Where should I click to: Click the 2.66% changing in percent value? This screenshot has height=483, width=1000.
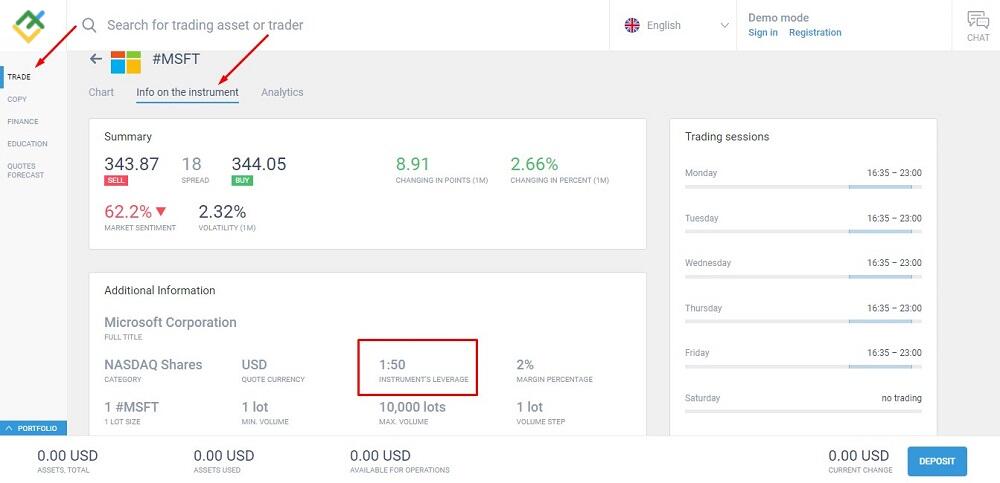pos(534,164)
